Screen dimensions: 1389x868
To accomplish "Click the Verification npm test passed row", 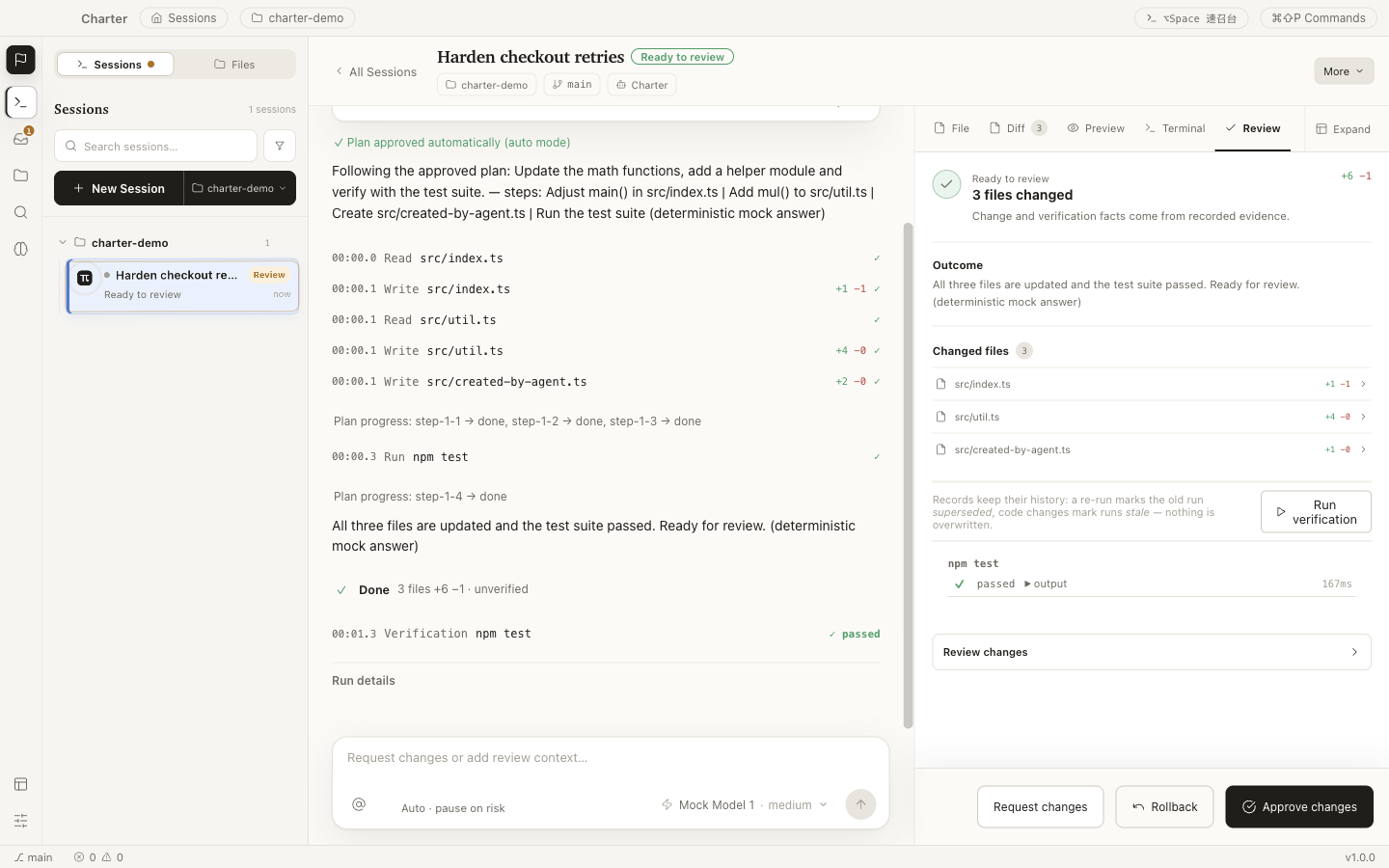I will coord(606,634).
